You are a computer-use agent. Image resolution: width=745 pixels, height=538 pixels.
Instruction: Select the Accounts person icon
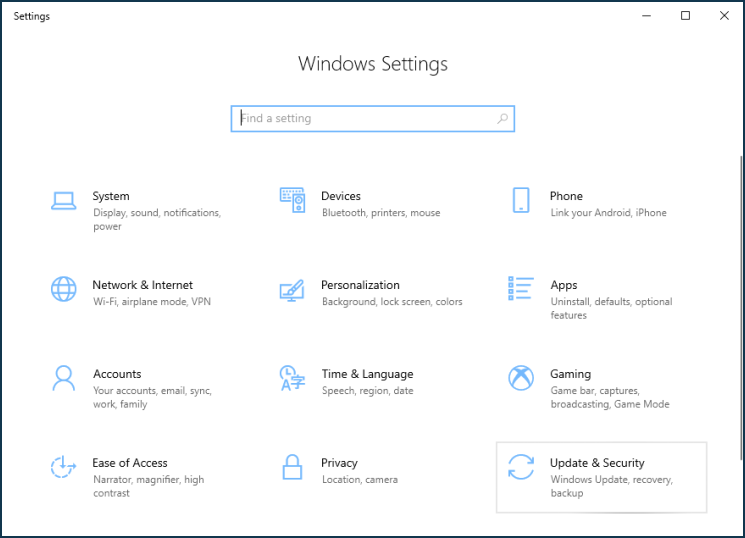[x=63, y=378]
